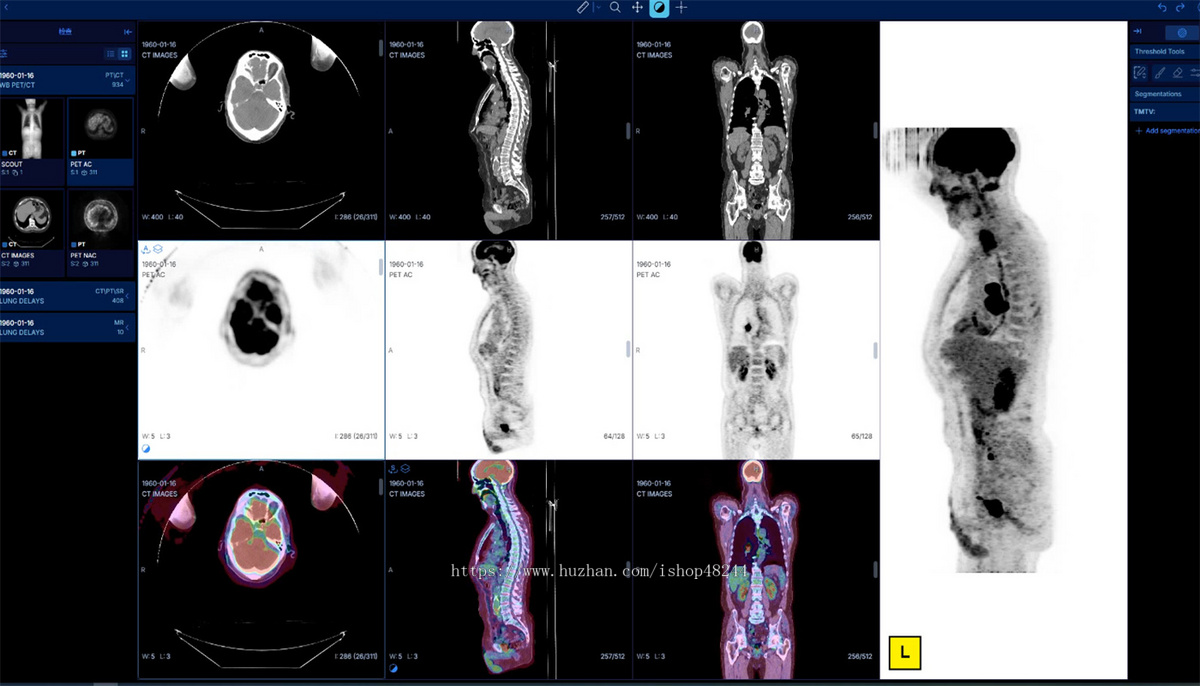Collapse the left study panel
The image size is (1200, 686).
tap(127, 32)
